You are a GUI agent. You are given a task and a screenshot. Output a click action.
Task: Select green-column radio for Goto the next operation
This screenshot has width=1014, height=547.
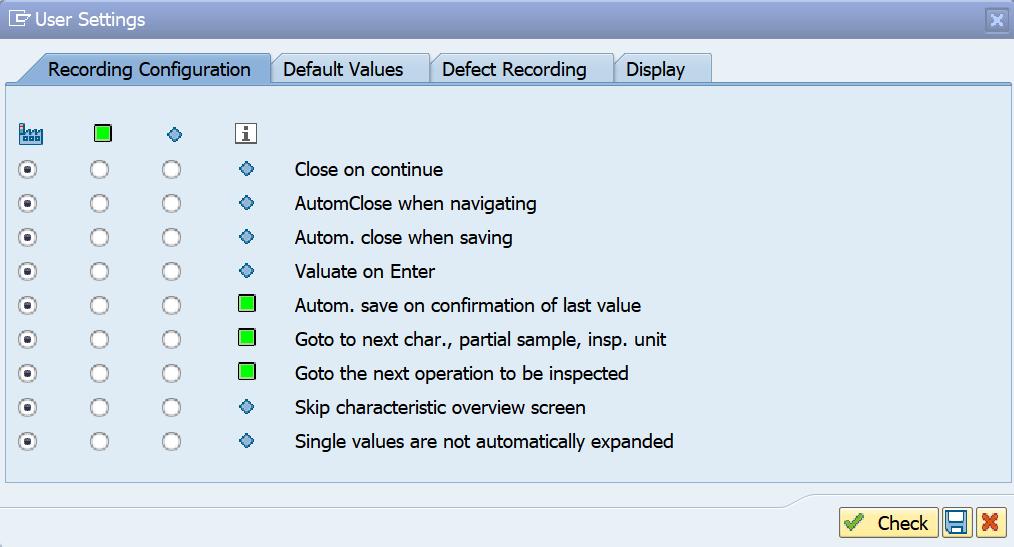coord(100,373)
